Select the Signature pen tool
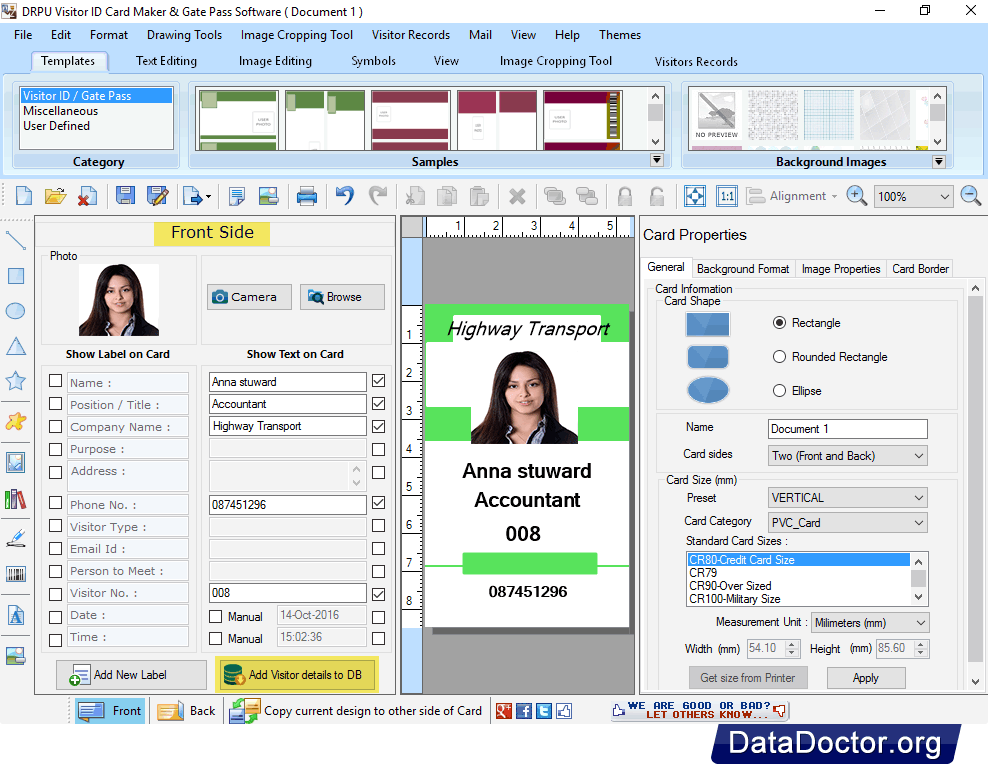 click(16, 537)
